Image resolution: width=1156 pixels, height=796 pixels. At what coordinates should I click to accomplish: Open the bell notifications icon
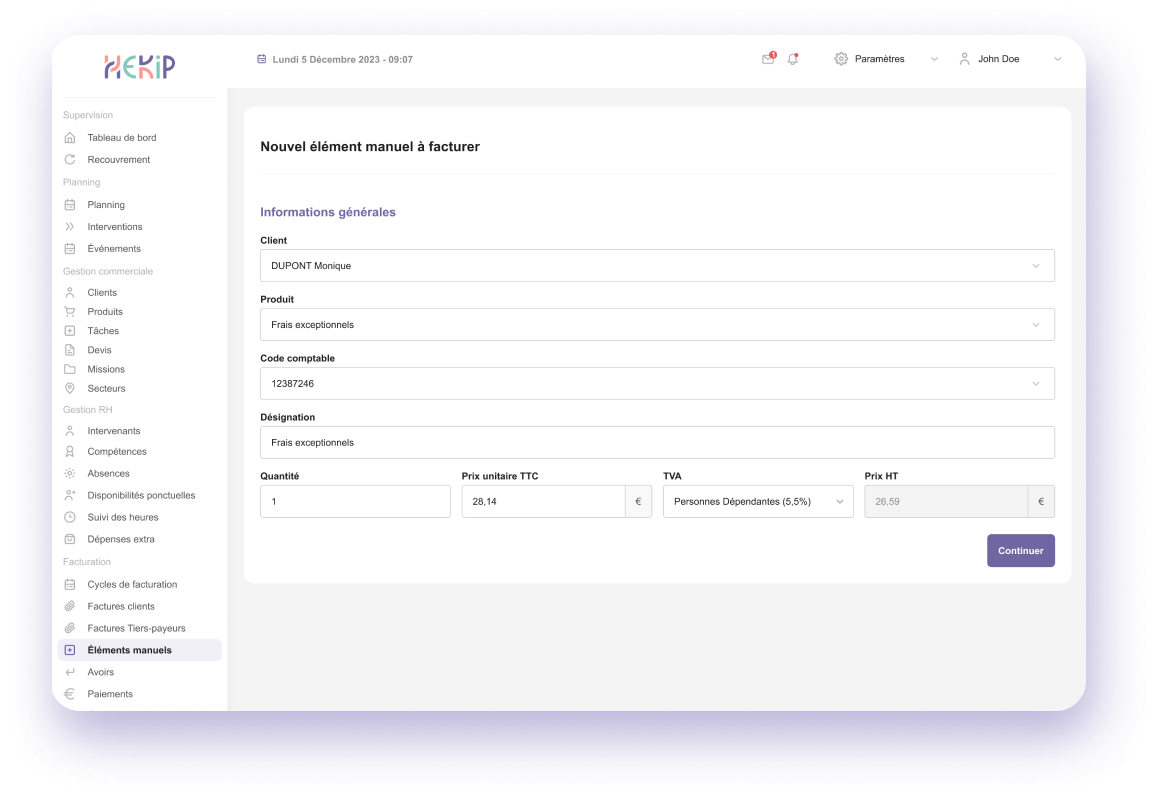(x=793, y=59)
